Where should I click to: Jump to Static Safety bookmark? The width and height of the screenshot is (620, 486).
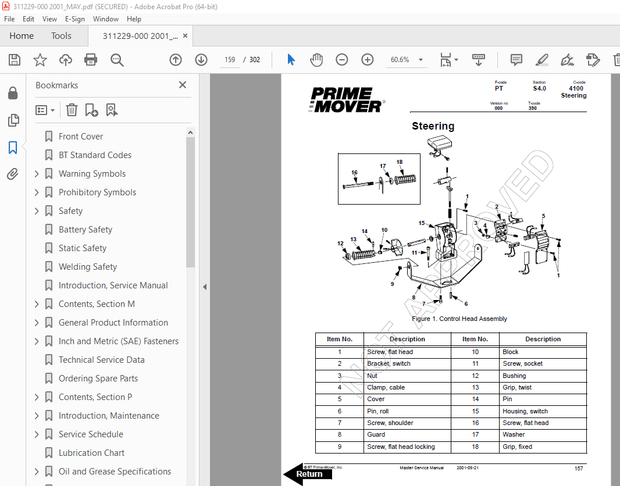coord(83,248)
